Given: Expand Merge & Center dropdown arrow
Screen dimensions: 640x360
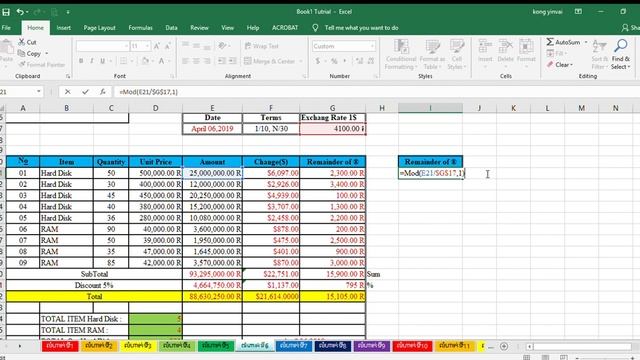Looking at the screenshot, I should (x=301, y=61).
